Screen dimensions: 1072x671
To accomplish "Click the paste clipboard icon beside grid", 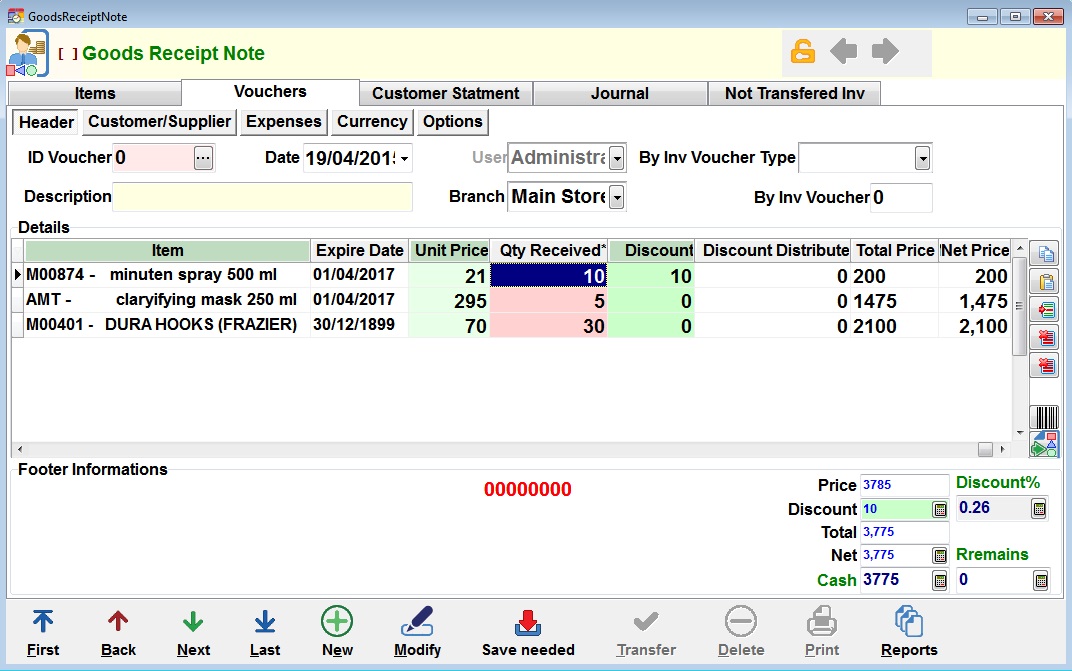I will click(1046, 282).
